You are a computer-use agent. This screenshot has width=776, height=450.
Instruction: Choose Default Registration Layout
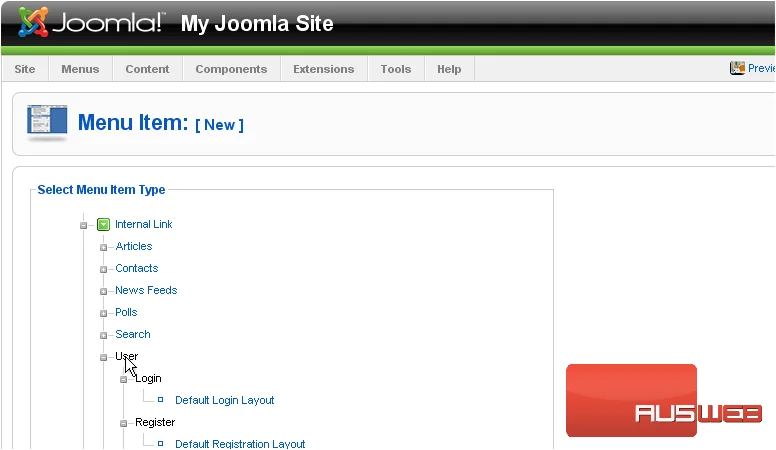point(240,444)
